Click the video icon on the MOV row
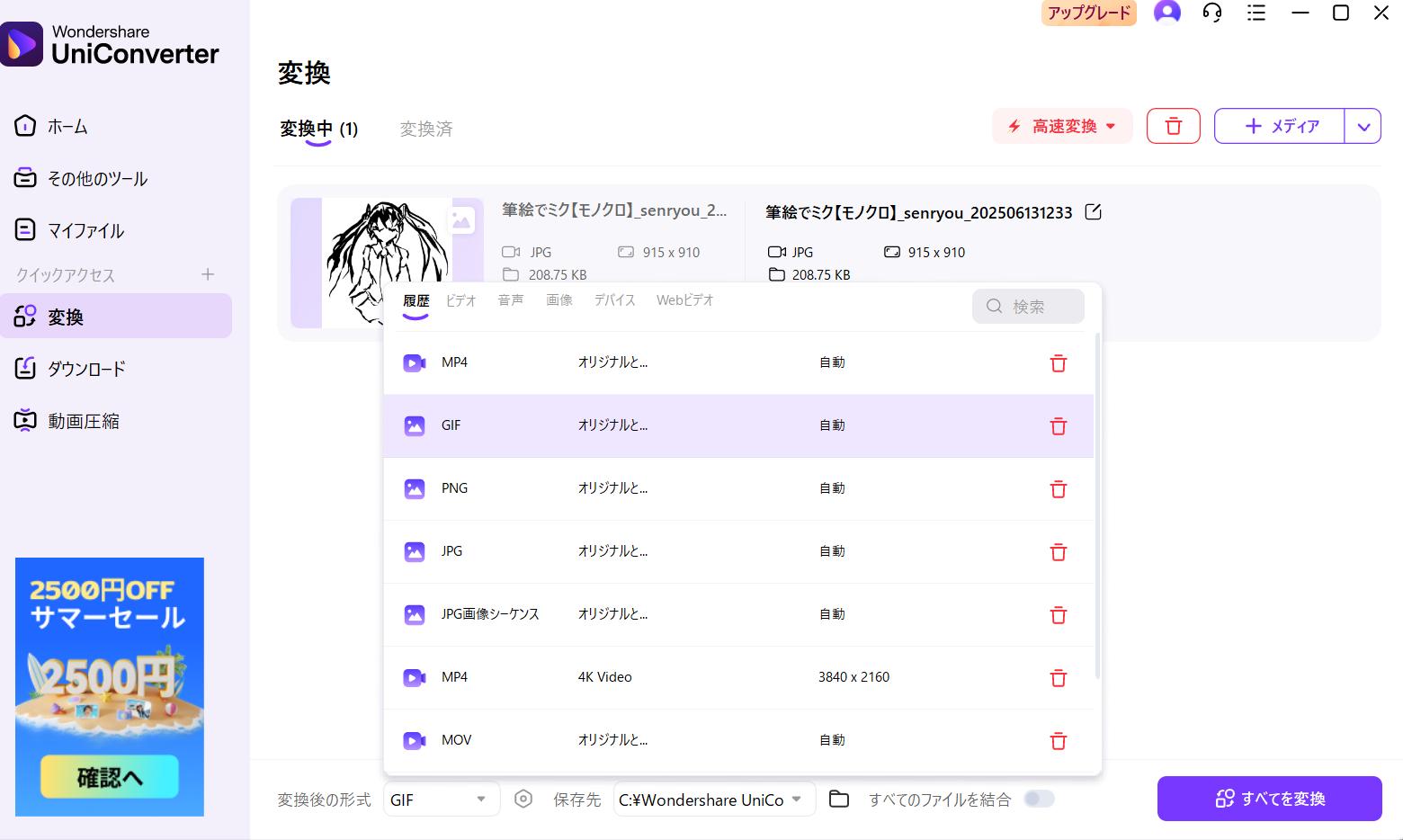Image resolution: width=1403 pixels, height=840 pixels. coord(415,741)
